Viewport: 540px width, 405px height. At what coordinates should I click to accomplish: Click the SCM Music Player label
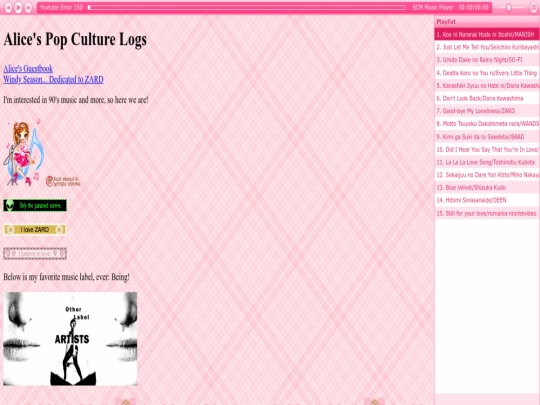[433, 8]
